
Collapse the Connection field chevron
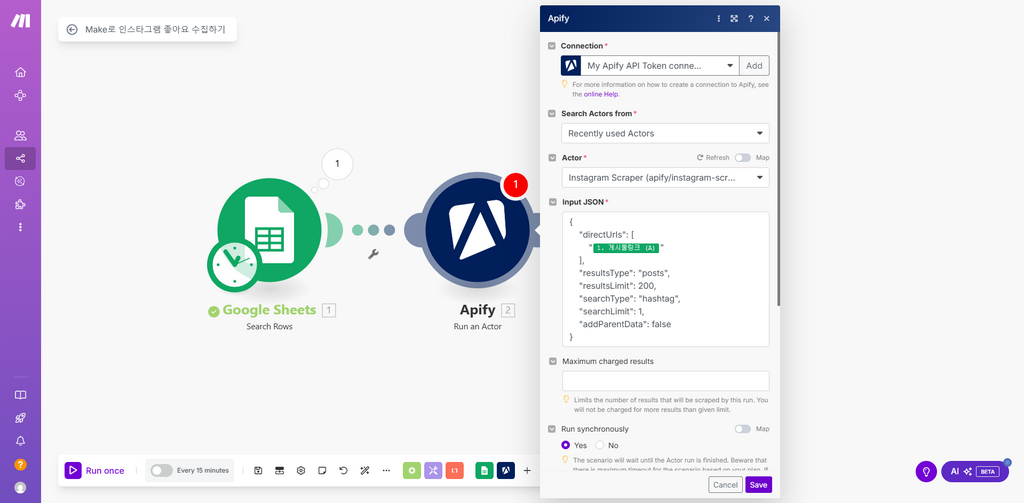point(552,46)
